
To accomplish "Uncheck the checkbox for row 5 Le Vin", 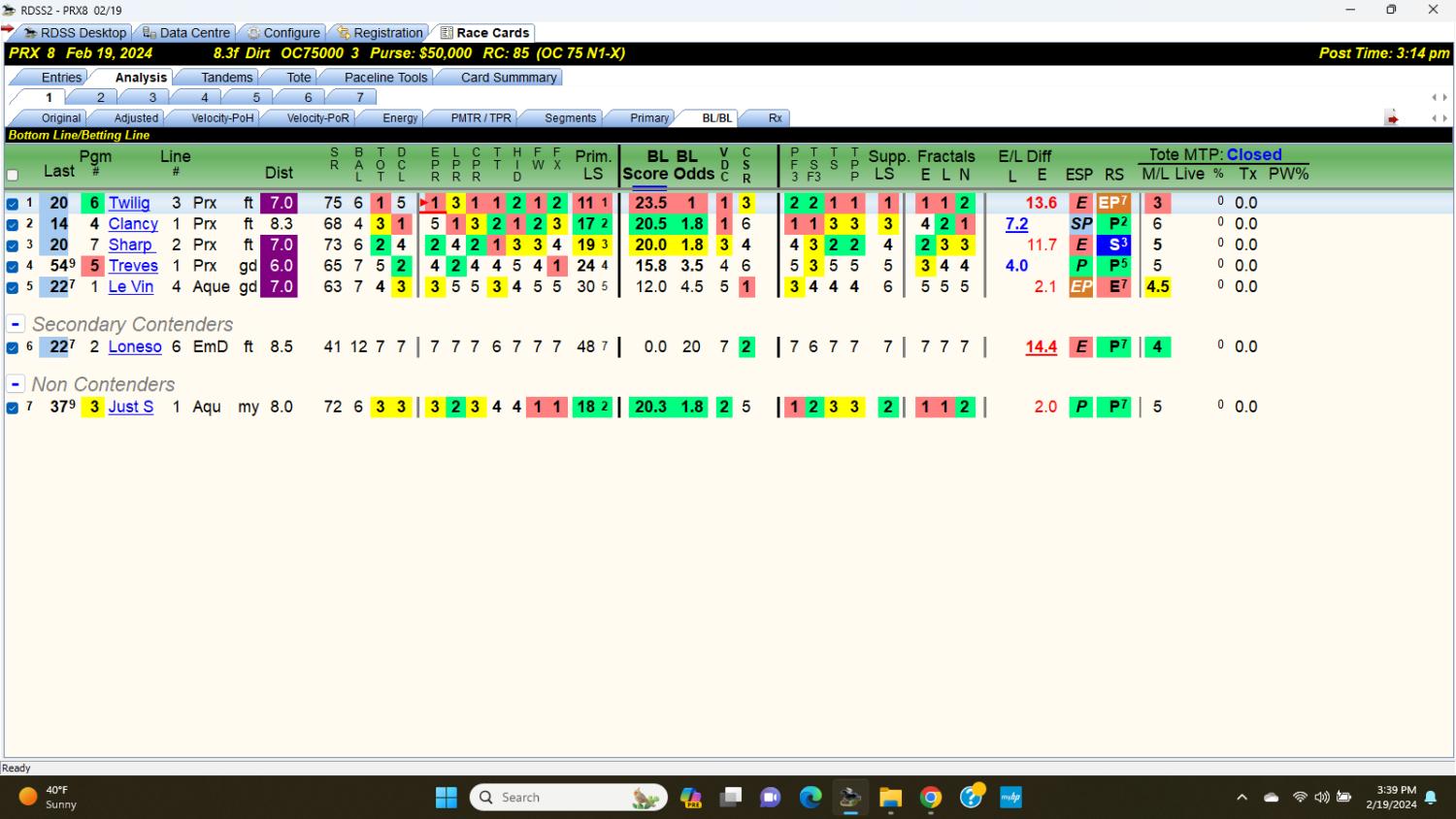I will pyautogui.click(x=13, y=287).
